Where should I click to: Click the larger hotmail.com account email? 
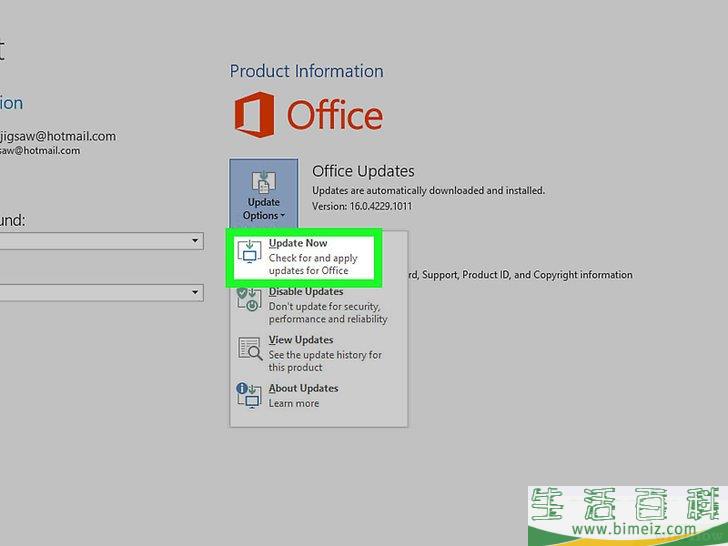coord(58,136)
